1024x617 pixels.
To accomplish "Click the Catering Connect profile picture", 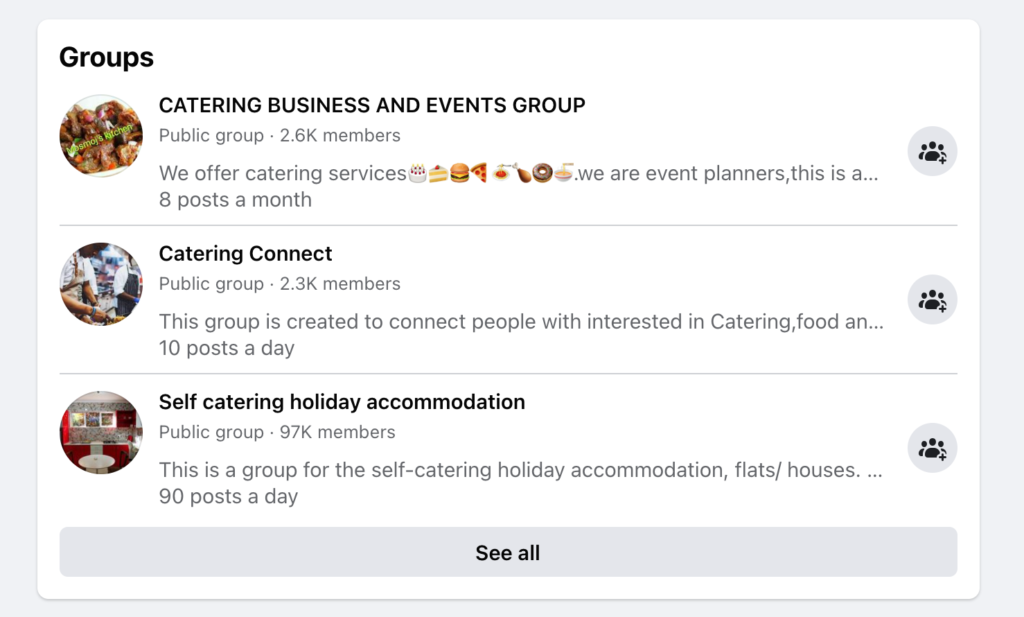I will (101, 284).
